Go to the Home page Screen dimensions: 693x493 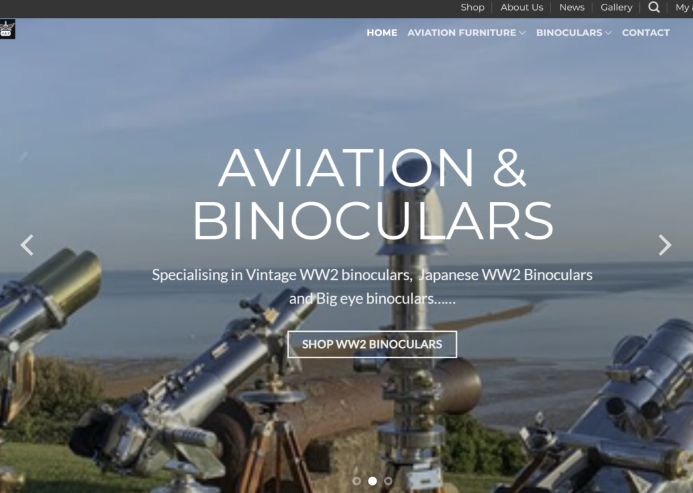[382, 33]
